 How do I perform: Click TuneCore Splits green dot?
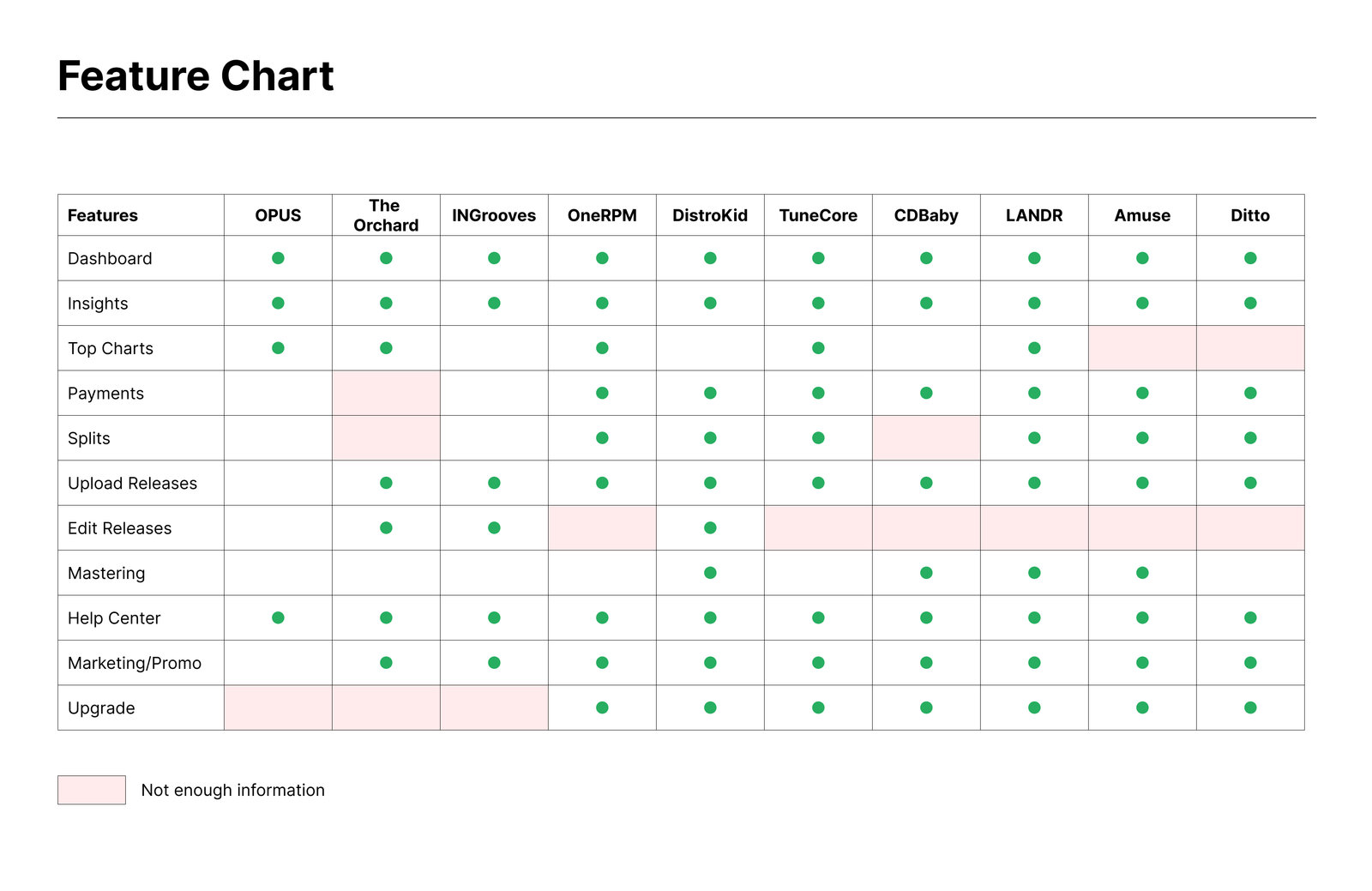pos(818,438)
